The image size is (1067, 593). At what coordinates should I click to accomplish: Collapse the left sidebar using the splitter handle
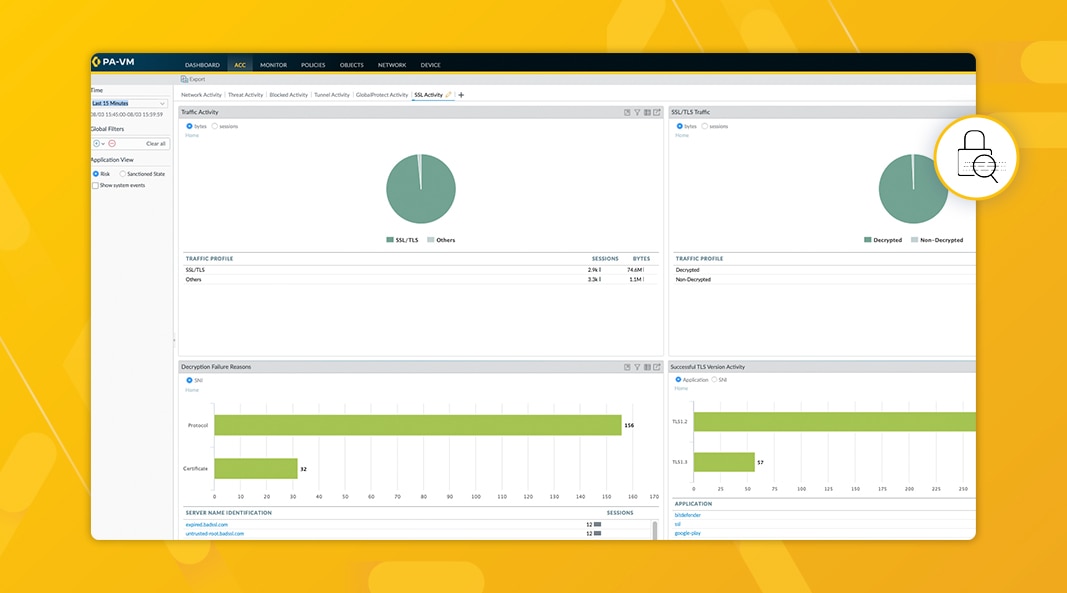(x=174, y=340)
